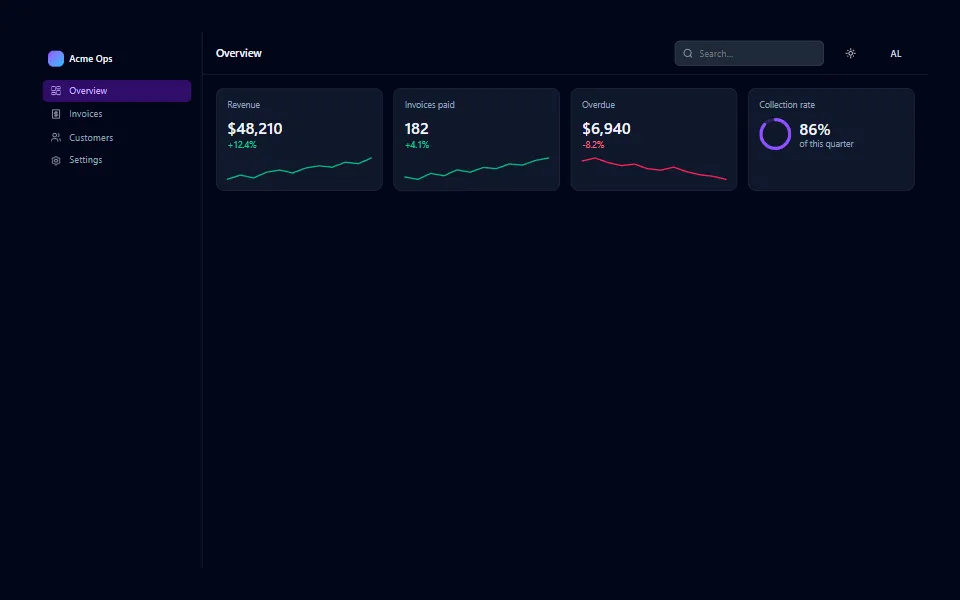Toggle light theme with sun icon
This screenshot has width=960, height=600.
click(x=850, y=53)
